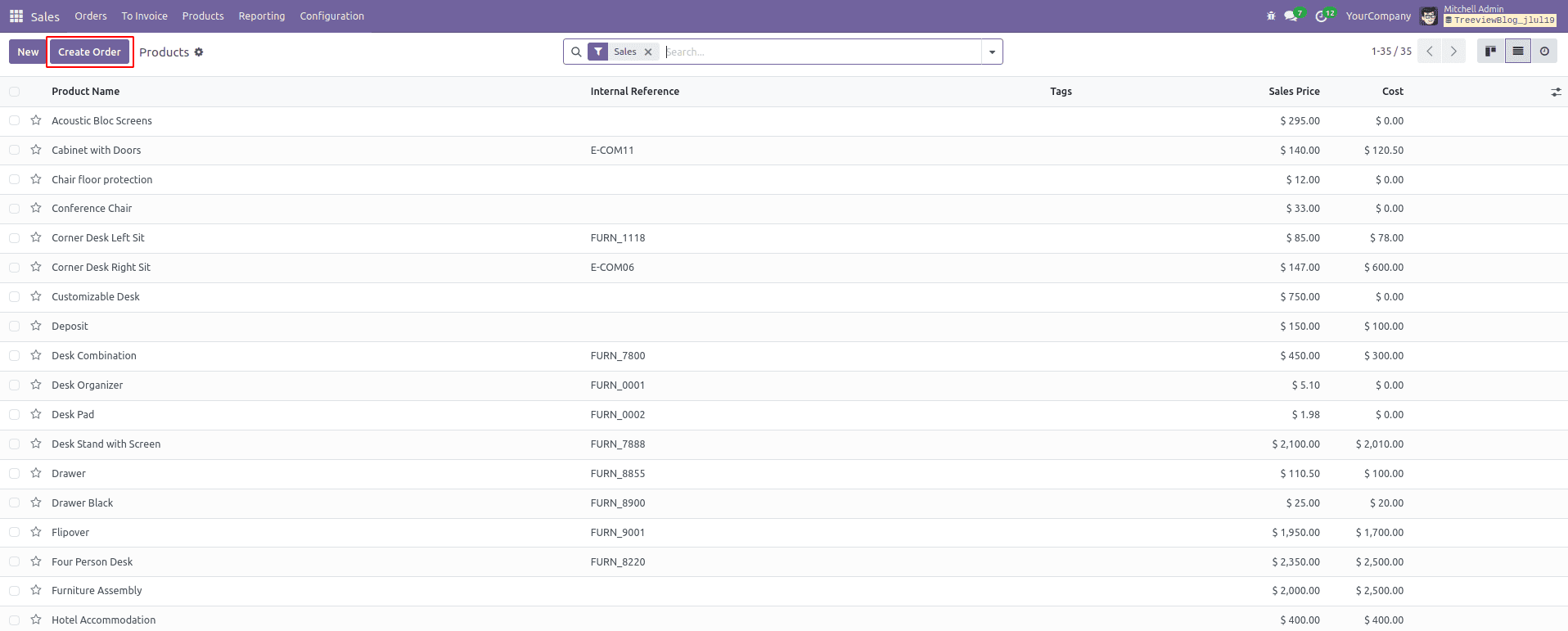
Task: Click the Products gear actions icon
Action: pyautogui.click(x=199, y=52)
